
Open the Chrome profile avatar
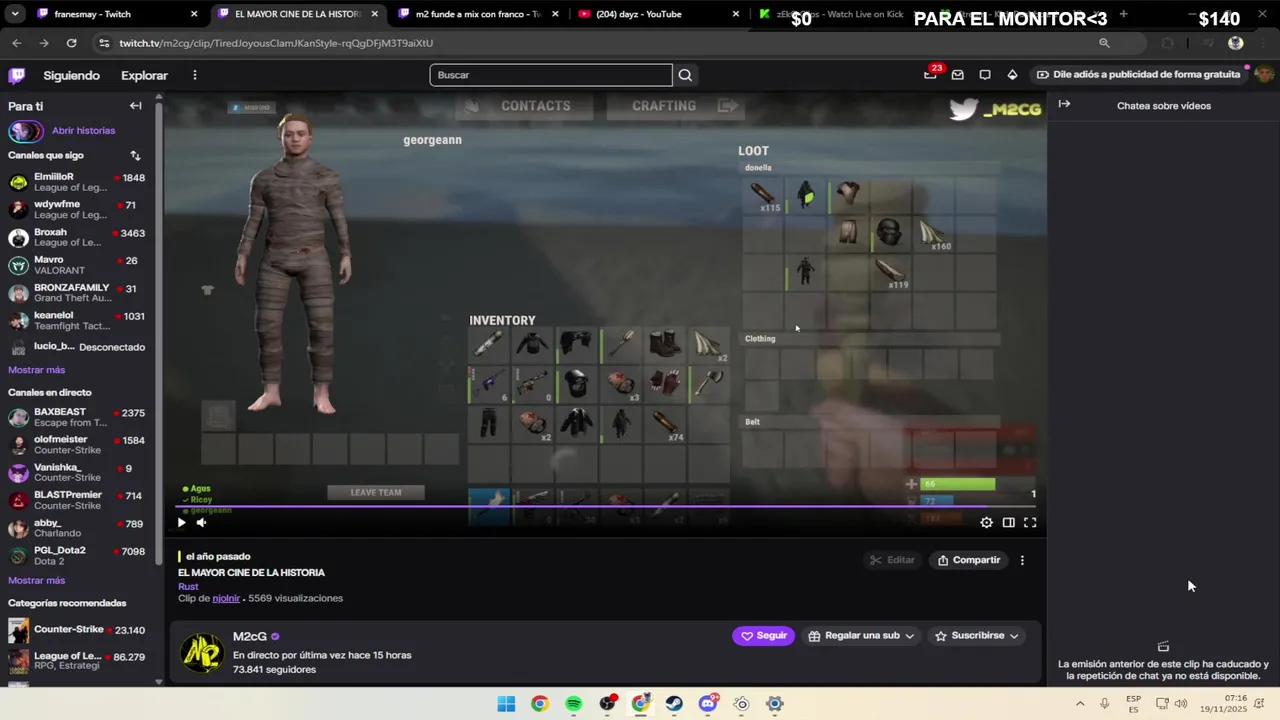(x=1236, y=43)
